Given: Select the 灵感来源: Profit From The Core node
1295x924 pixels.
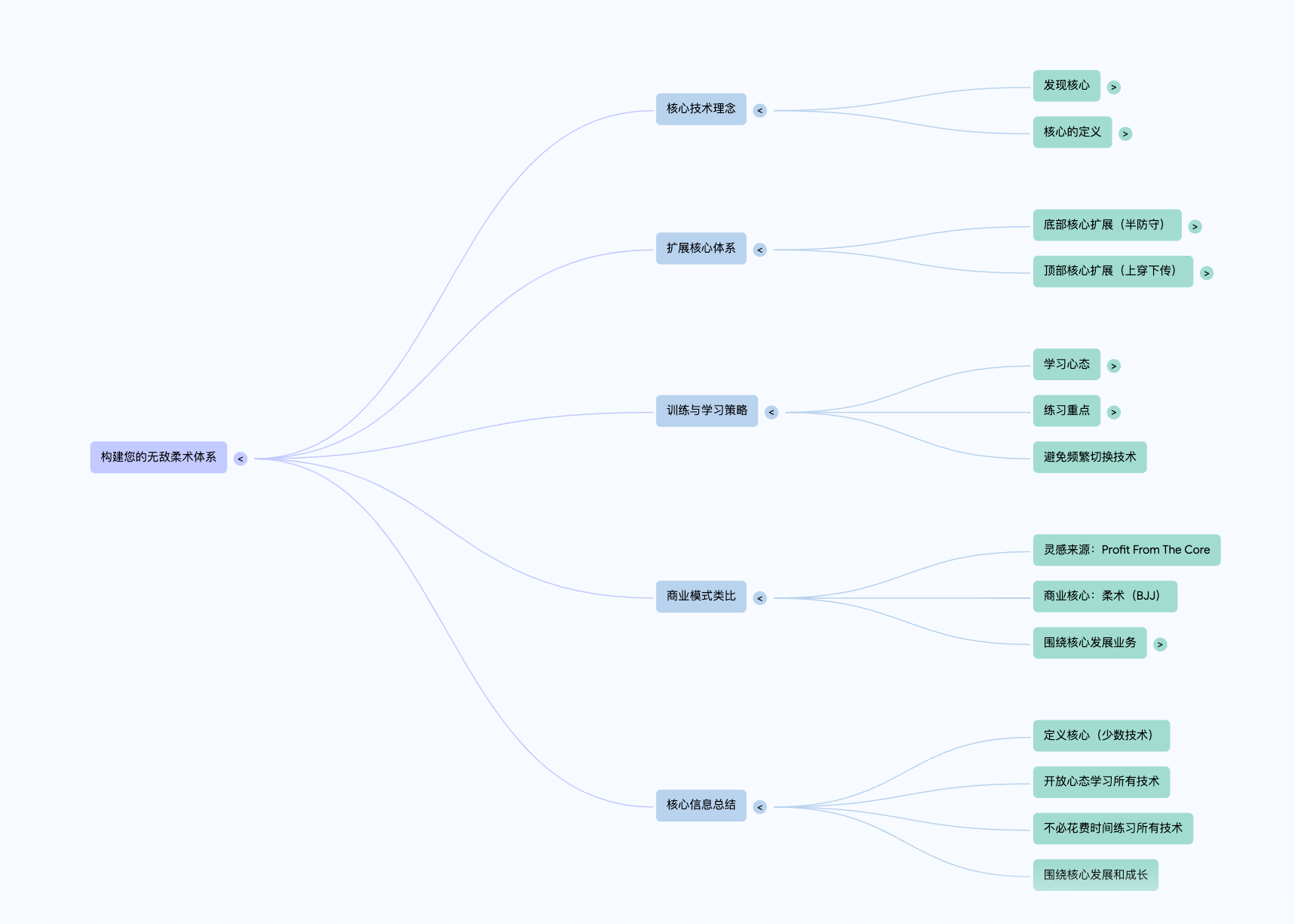Looking at the screenshot, I should (x=1126, y=550).
